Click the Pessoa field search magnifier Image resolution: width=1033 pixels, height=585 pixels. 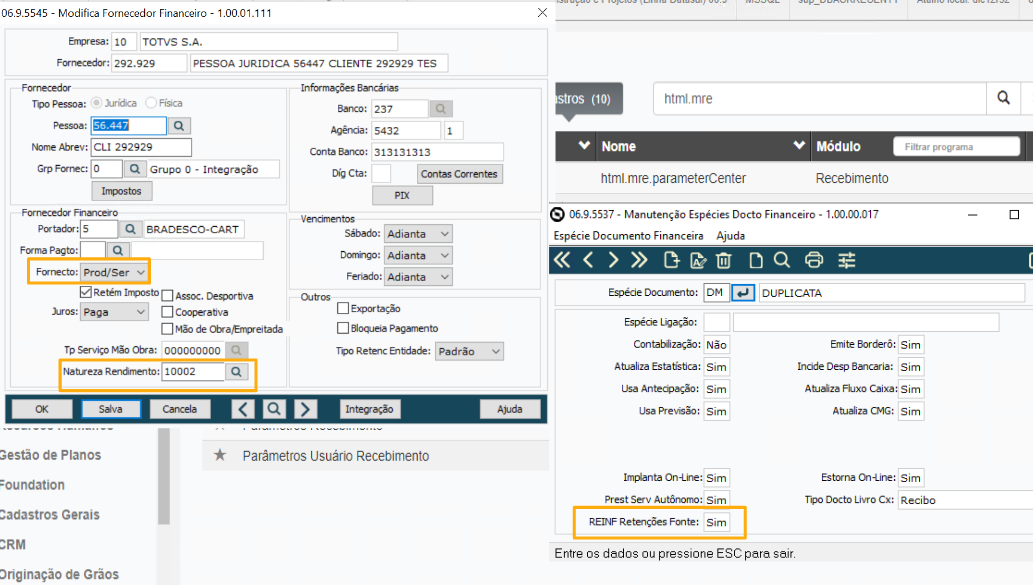pyautogui.click(x=179, y=125)
